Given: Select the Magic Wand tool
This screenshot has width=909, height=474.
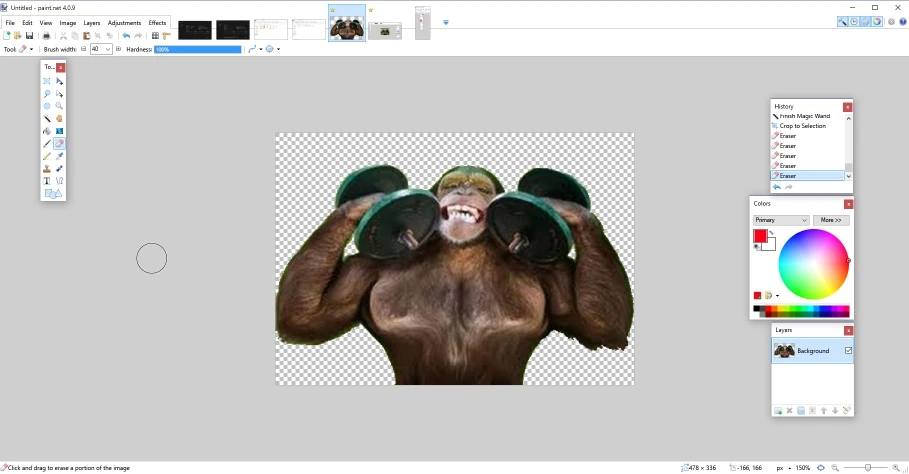Looking at the screenshot, I should 47,119.
